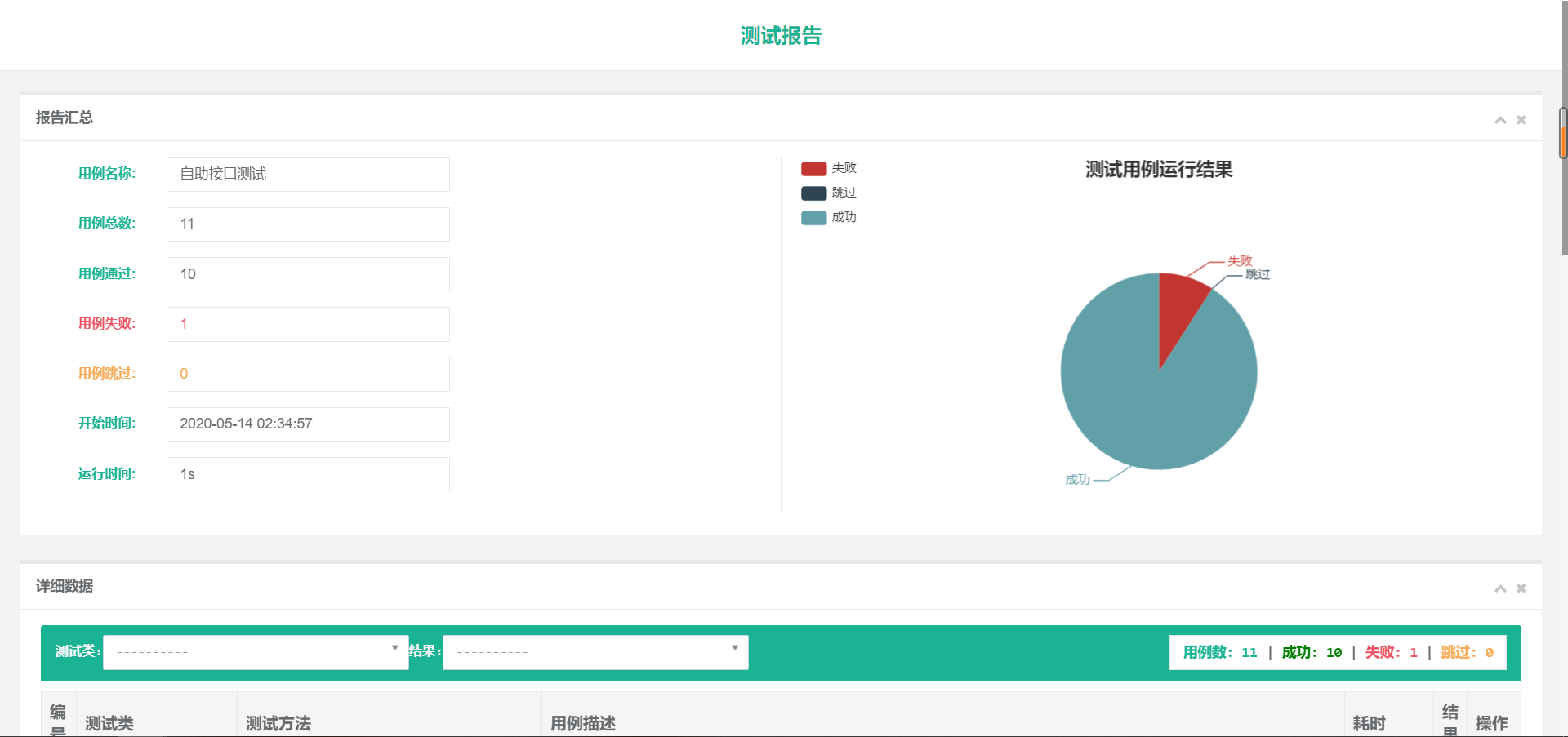Collapse the 详细数据 panel with chevron icon
Viewport: 1568px width, 737px height.
pos(1500,588)
